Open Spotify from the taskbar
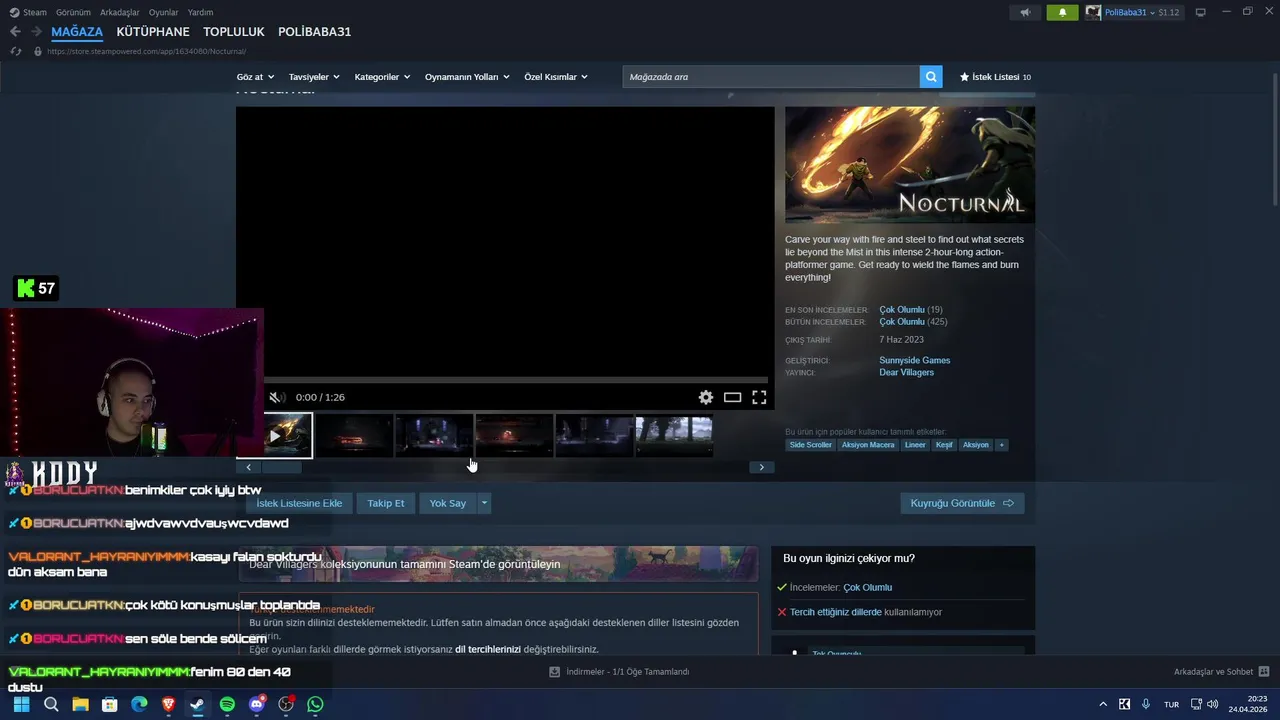This screenshot has height=720, width=1280. click(x=227, y=704)
